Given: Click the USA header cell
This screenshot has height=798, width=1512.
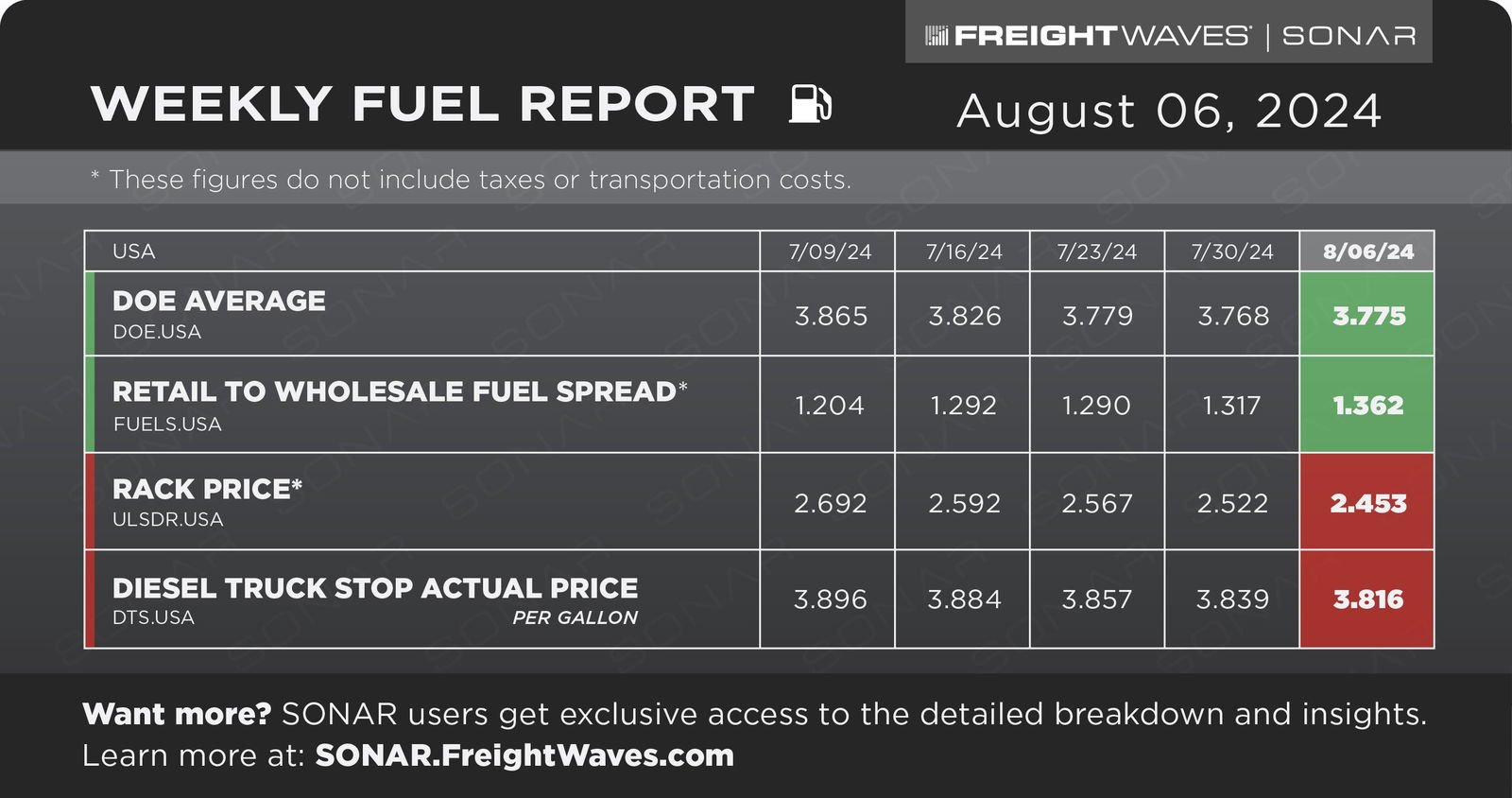Looking at the screenshot, I should pos(422,252).
